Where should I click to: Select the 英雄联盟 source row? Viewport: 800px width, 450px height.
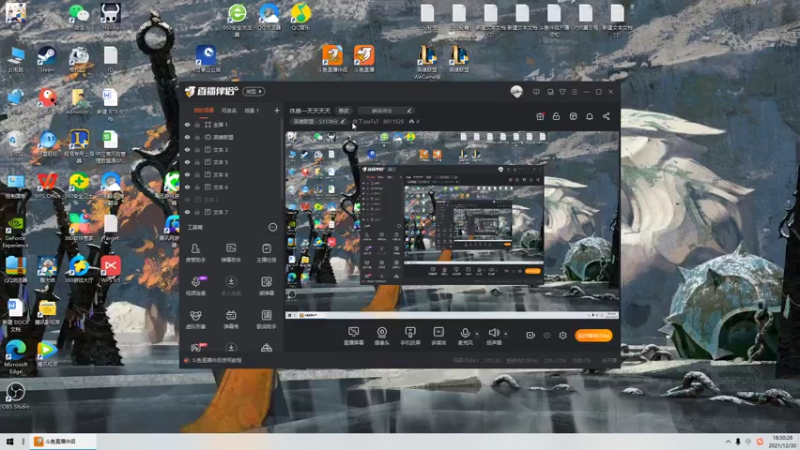coord(231,137)
